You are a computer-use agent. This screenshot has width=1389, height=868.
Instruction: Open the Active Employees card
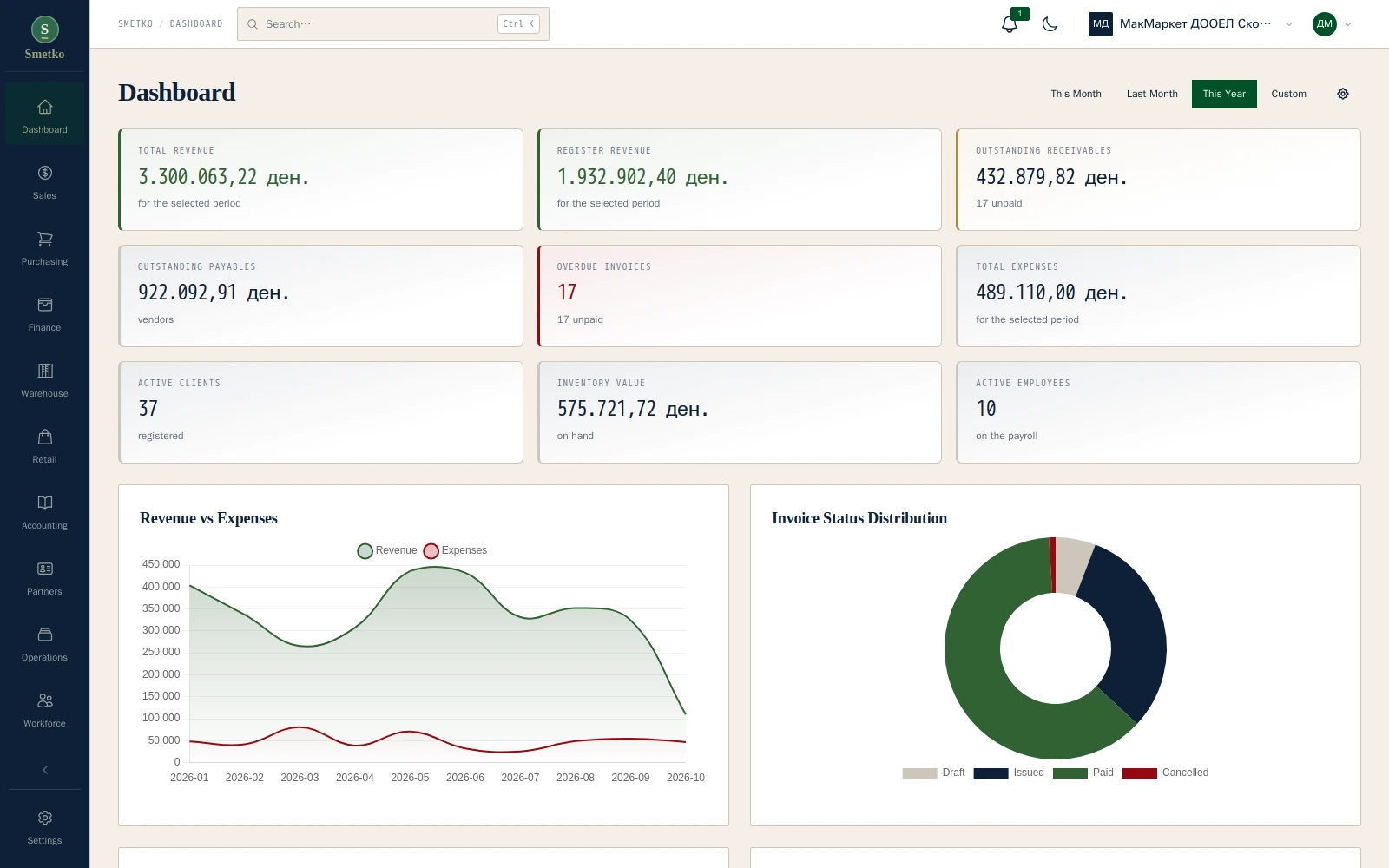click(1158, 412)
